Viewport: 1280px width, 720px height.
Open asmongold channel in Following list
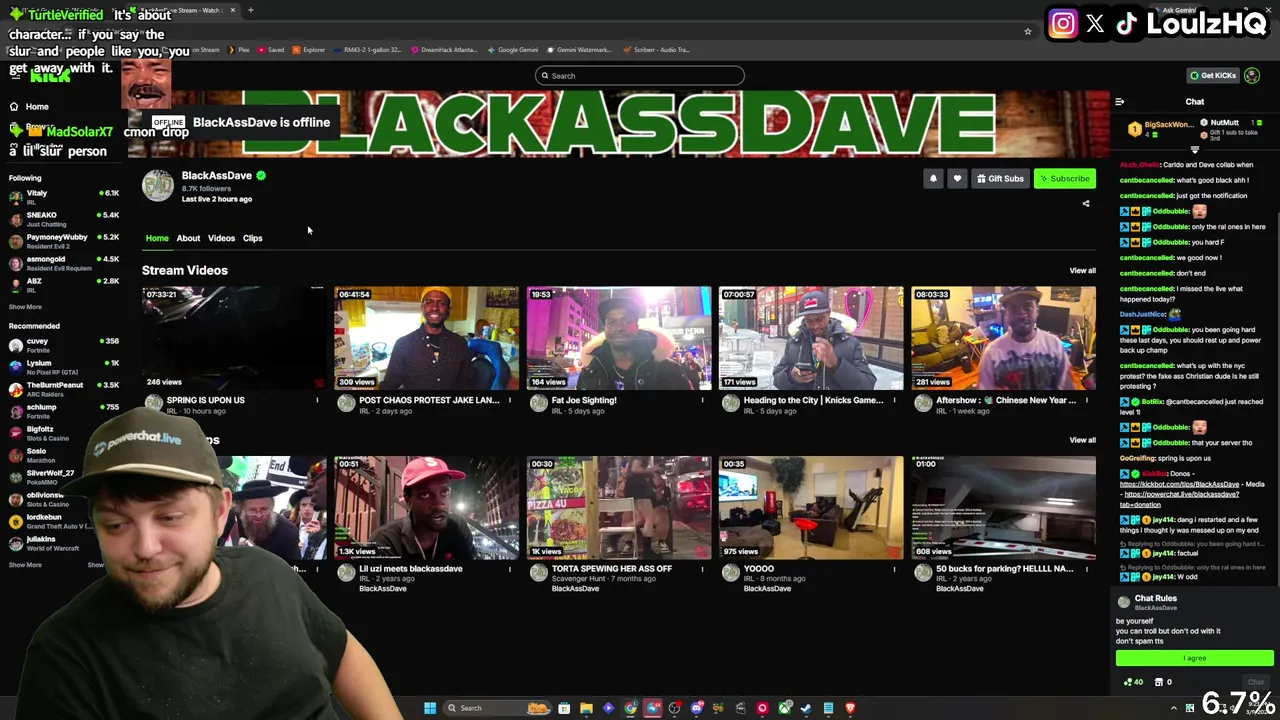(64, 263)
